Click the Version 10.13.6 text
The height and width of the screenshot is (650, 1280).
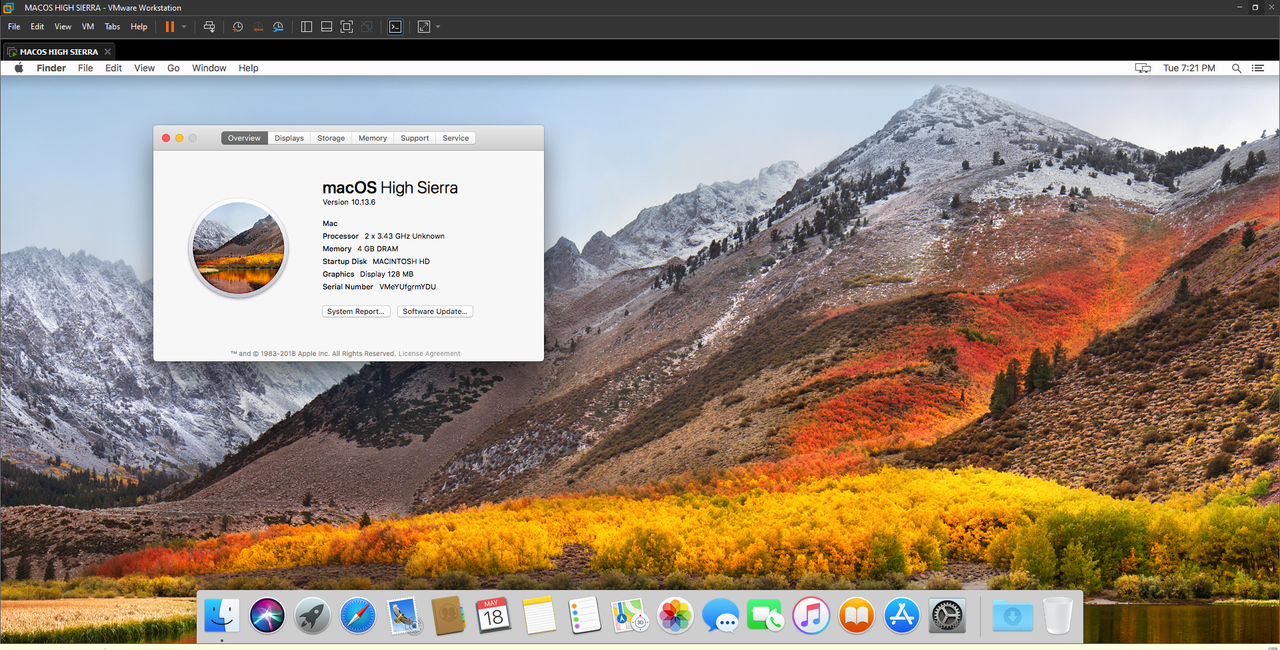[x=349, y=202]
